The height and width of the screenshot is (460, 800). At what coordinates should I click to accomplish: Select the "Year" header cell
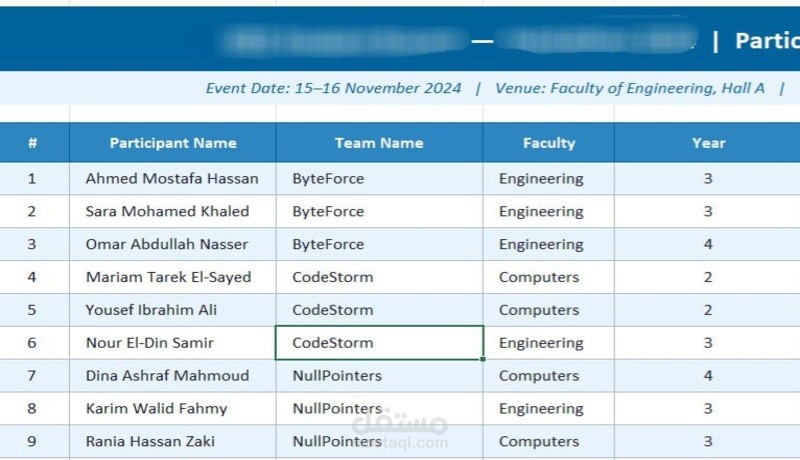click(708, 143)
